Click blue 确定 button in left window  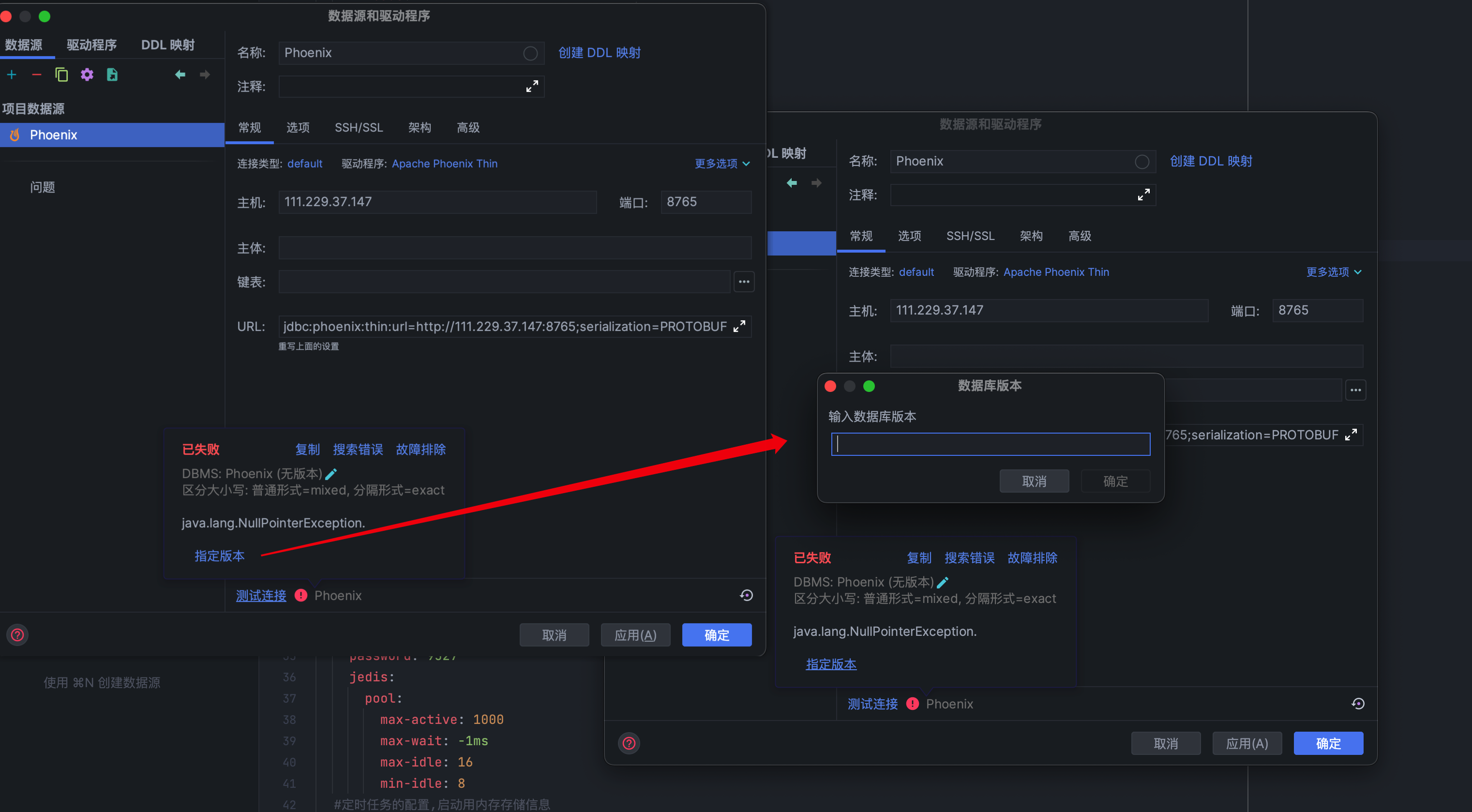pos(716,635)
